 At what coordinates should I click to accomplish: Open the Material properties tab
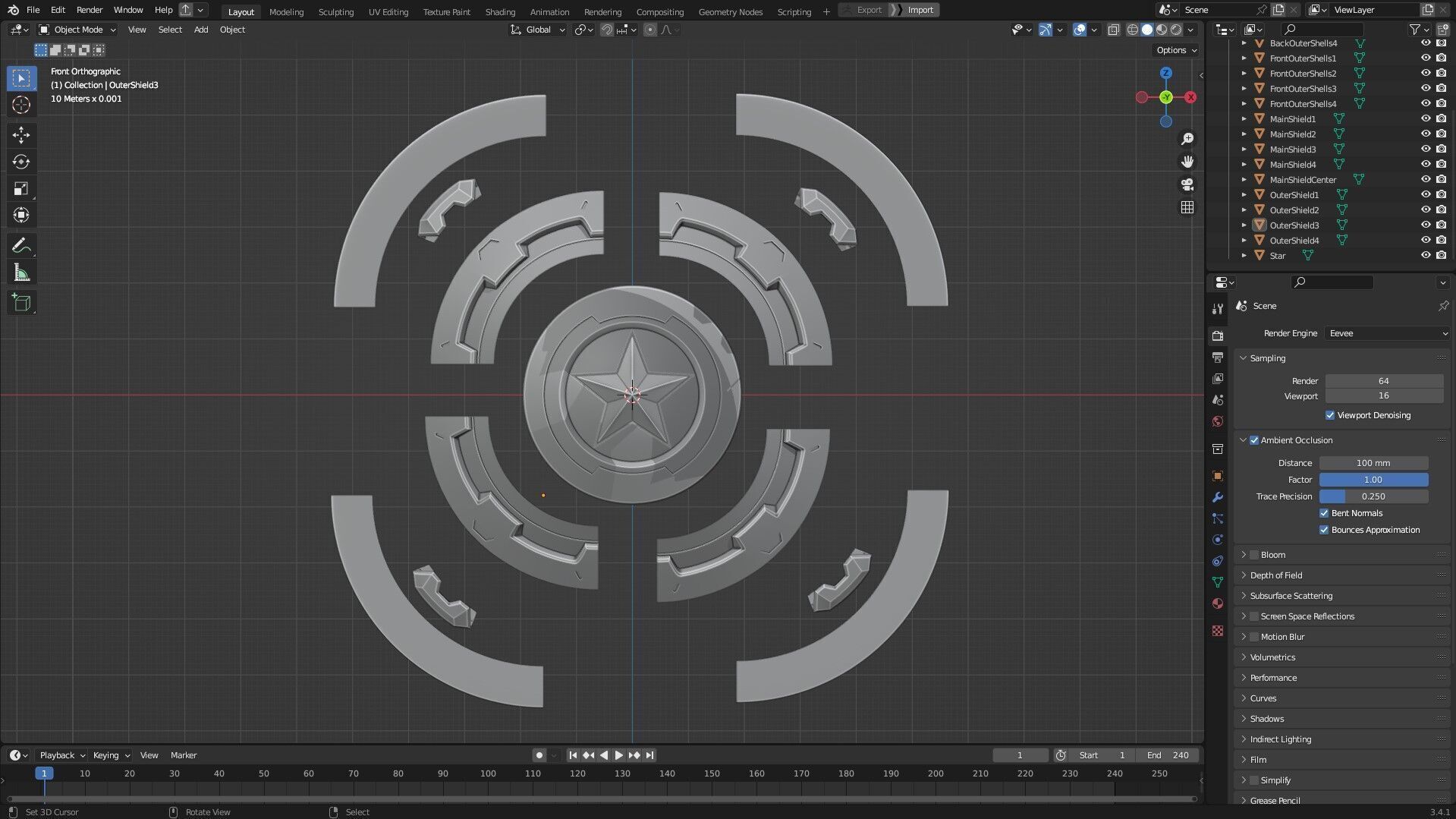coord(1218,603)
